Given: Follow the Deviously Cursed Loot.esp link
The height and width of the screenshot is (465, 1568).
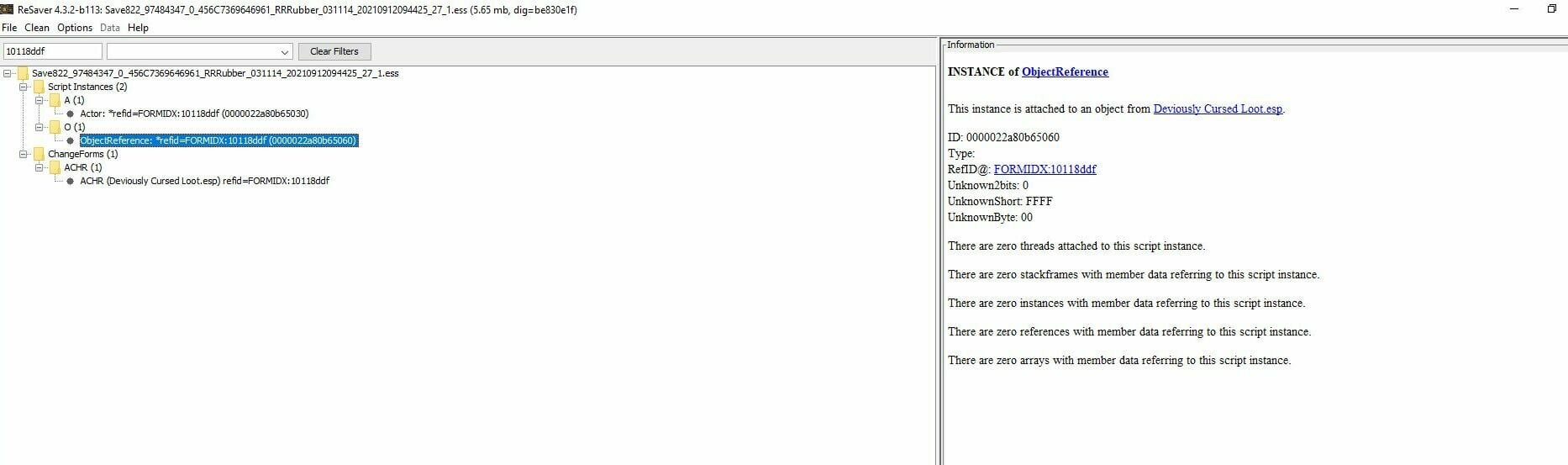Looking at the screenshot, I should (x=1218, y=108).
